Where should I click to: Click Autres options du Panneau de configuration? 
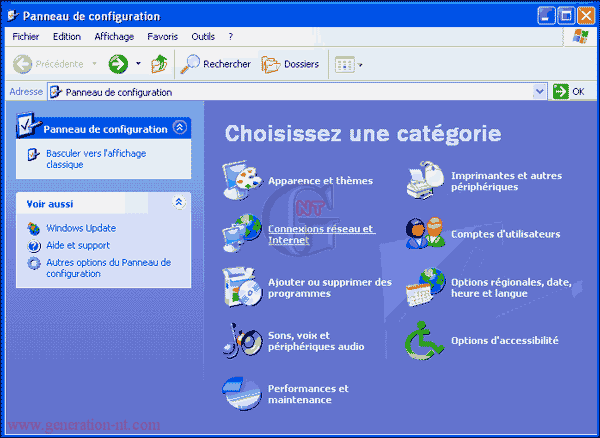tap(109, 268)
